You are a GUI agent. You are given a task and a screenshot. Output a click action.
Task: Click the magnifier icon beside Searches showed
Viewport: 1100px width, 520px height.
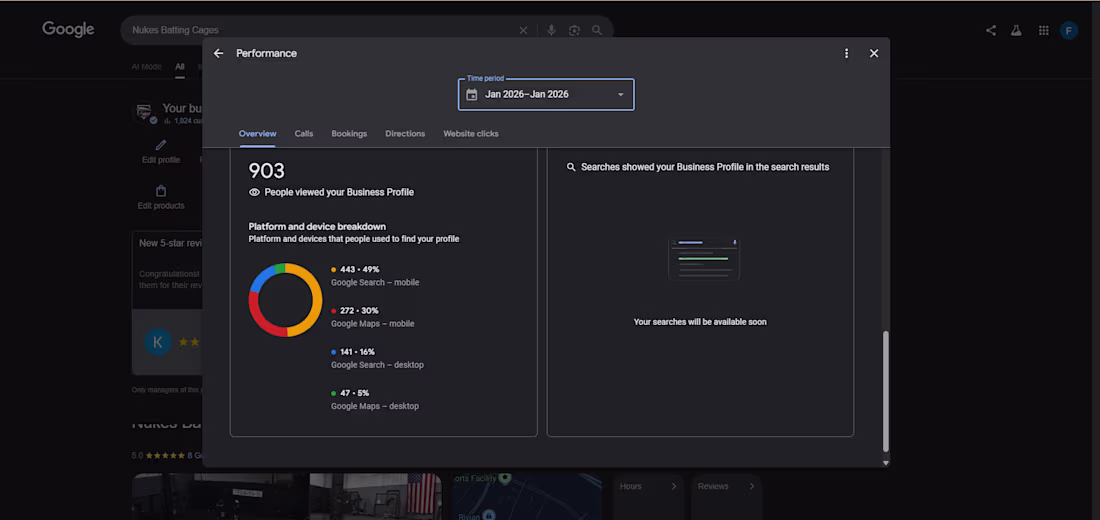pyautogui.click(x=571, y=167)
